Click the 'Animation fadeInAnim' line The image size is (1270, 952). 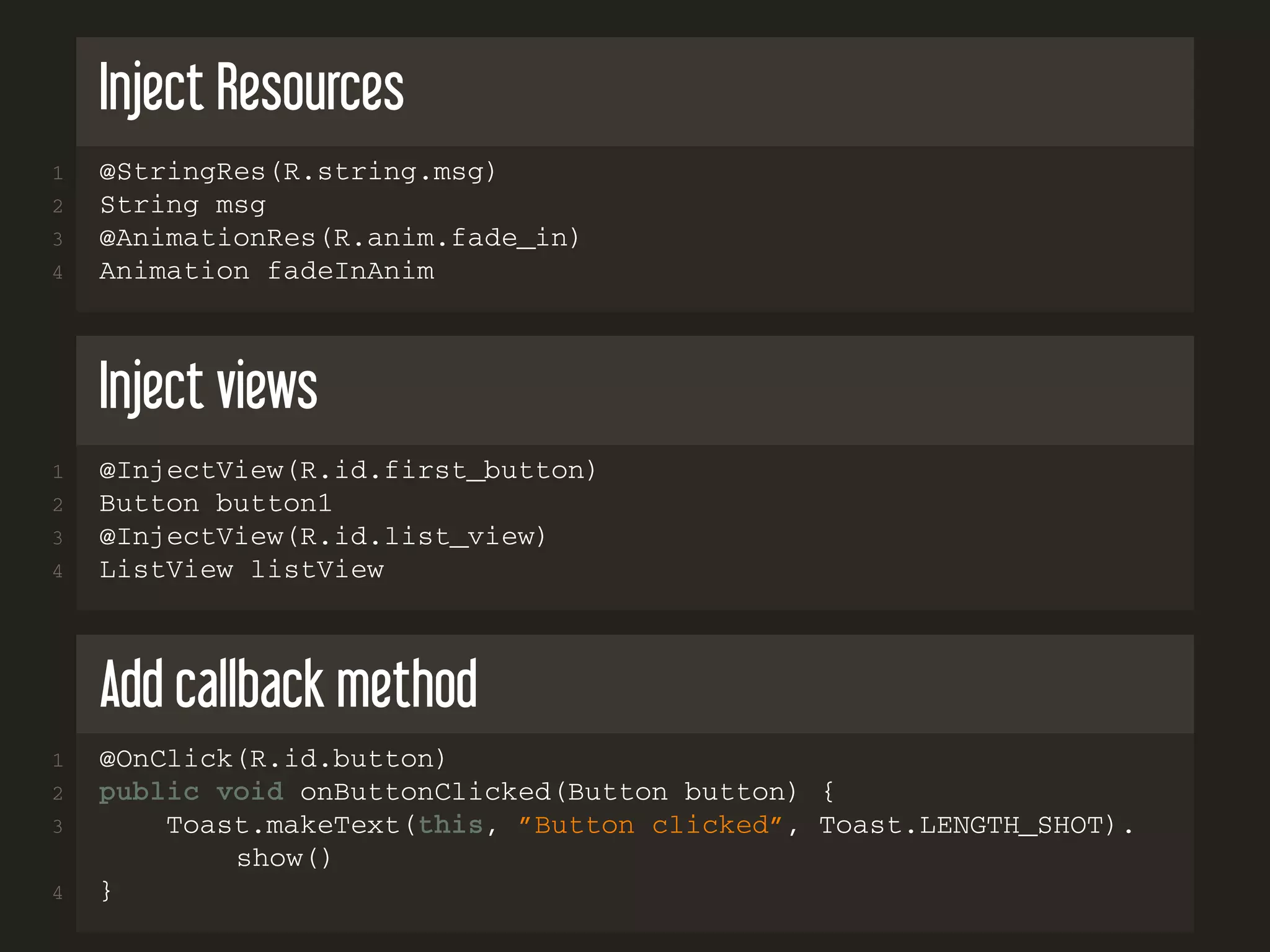pos(267,271)
